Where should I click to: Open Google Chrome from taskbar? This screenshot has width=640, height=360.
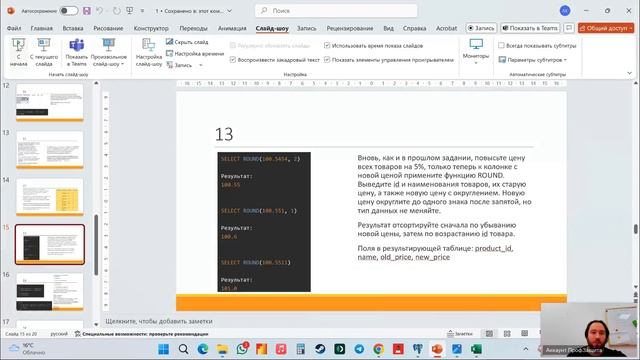[379, 349]
